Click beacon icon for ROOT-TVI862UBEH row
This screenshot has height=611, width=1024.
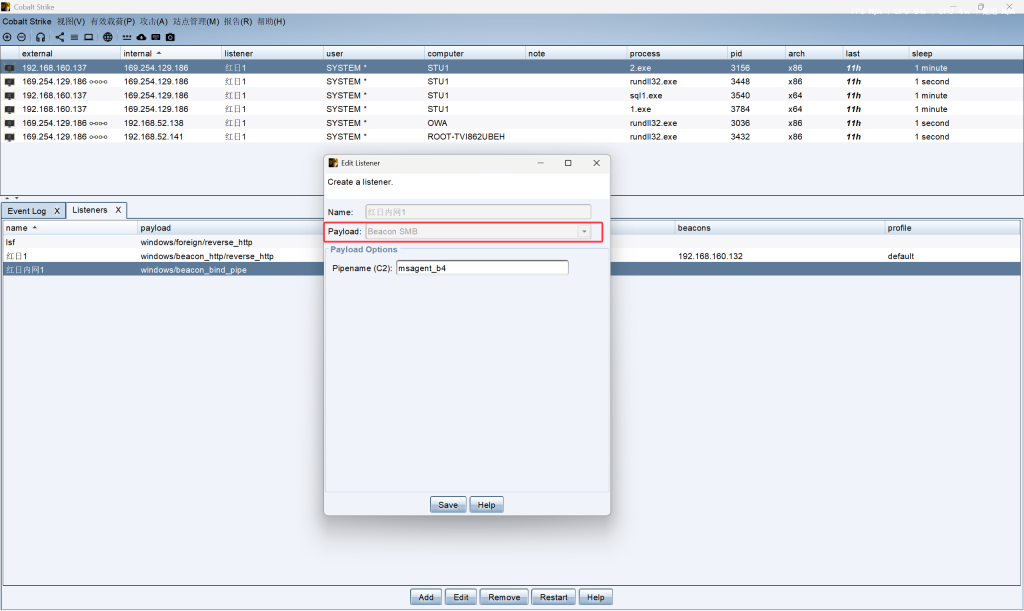click(9, 136)
